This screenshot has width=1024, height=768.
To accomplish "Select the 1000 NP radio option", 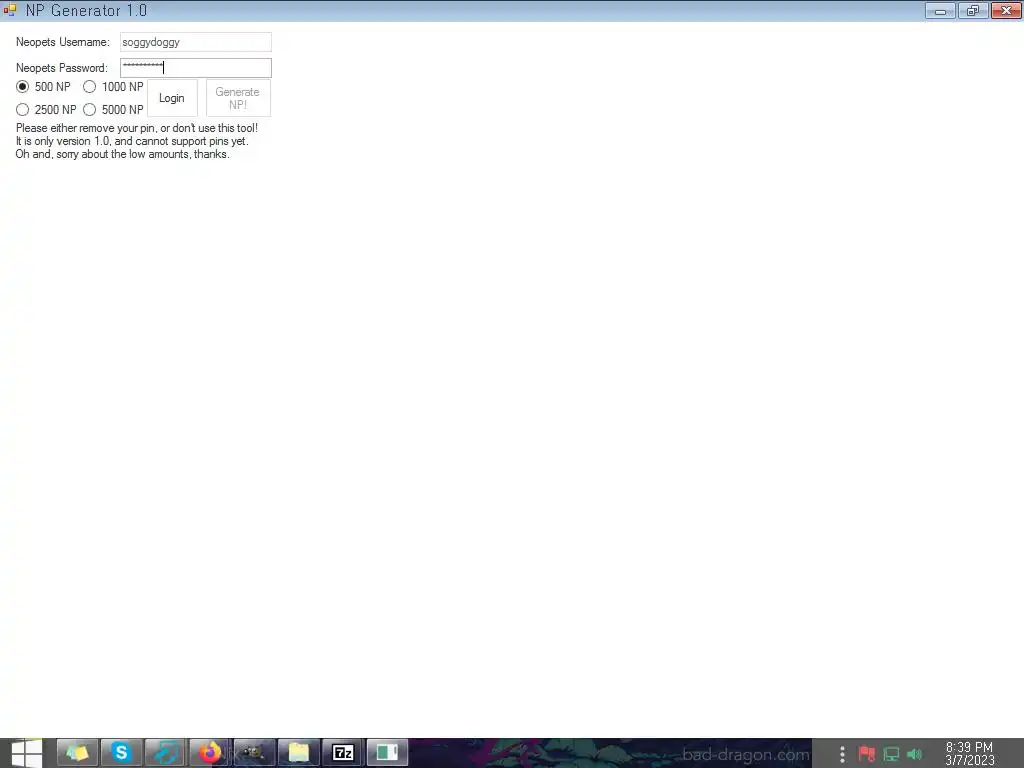I will tap(113, 87).
